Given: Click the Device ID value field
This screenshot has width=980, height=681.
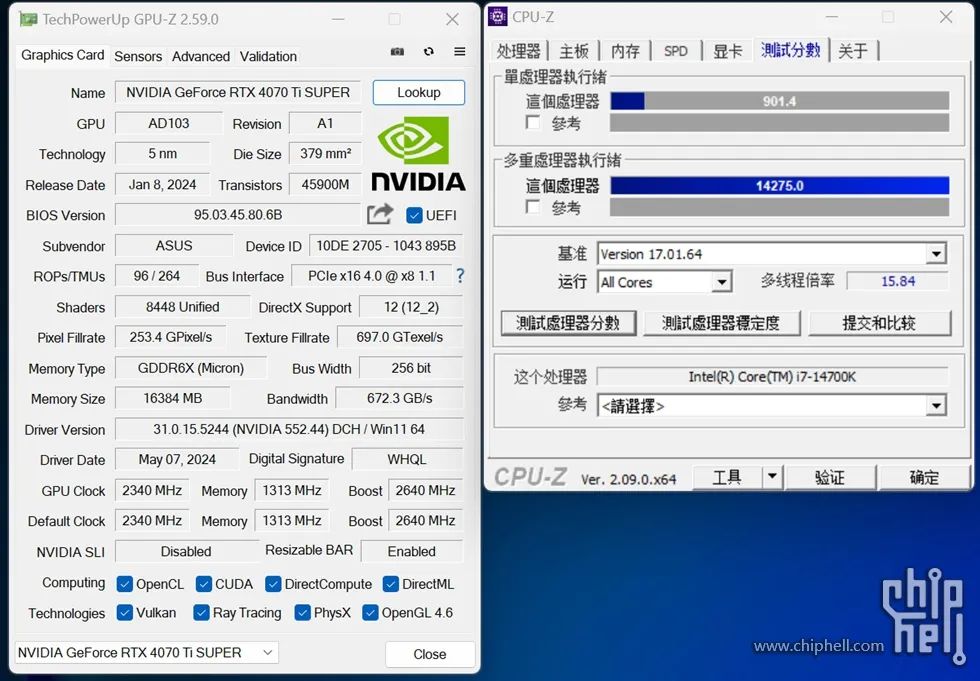Looking at the screenshot, I should tap(386, 246).
